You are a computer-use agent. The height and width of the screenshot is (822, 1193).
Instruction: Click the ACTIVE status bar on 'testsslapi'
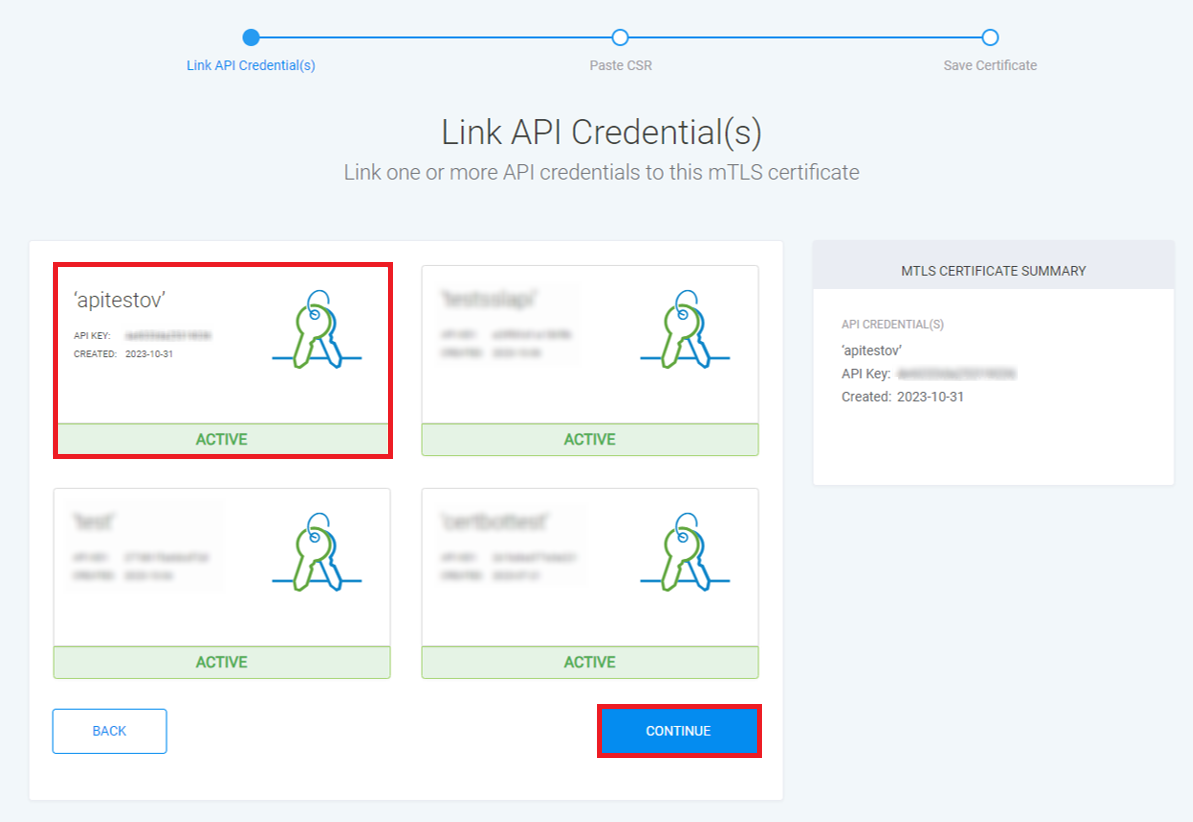click(x=589, y=440)
